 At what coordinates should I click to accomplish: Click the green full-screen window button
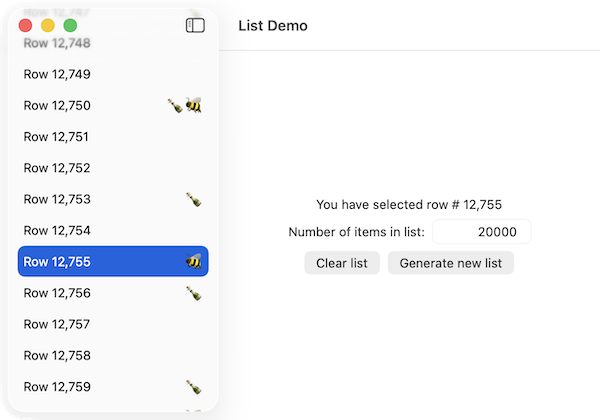pyautogui.click(x=70, y=25)
